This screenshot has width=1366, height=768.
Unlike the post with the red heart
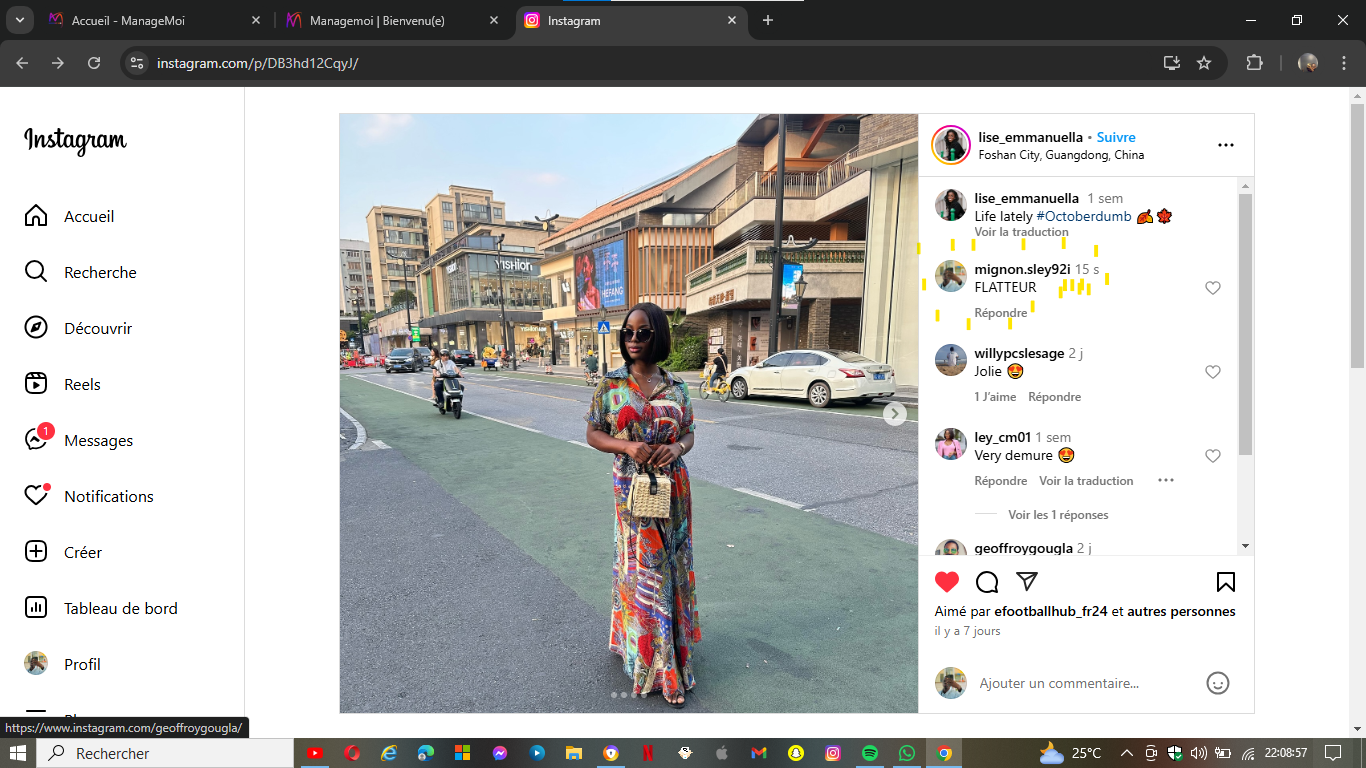[x=947, y=582]
